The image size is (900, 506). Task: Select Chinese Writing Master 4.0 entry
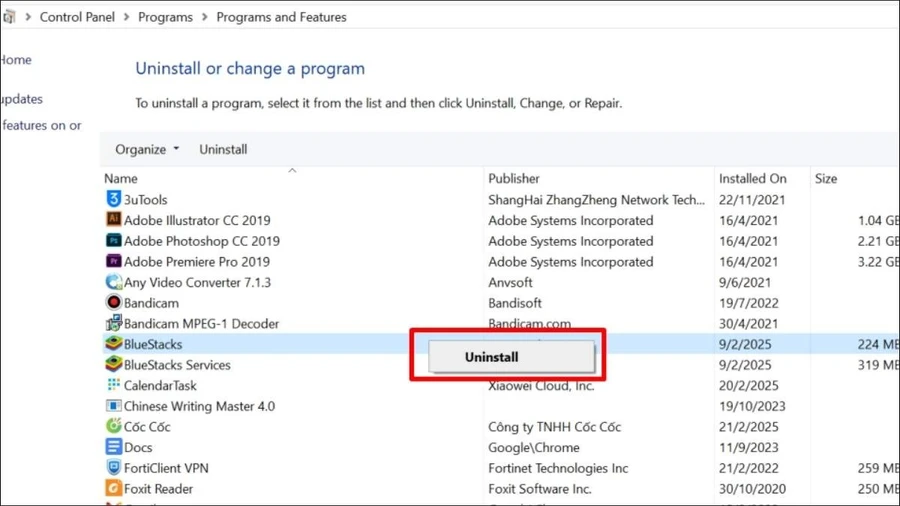(200, 406)
